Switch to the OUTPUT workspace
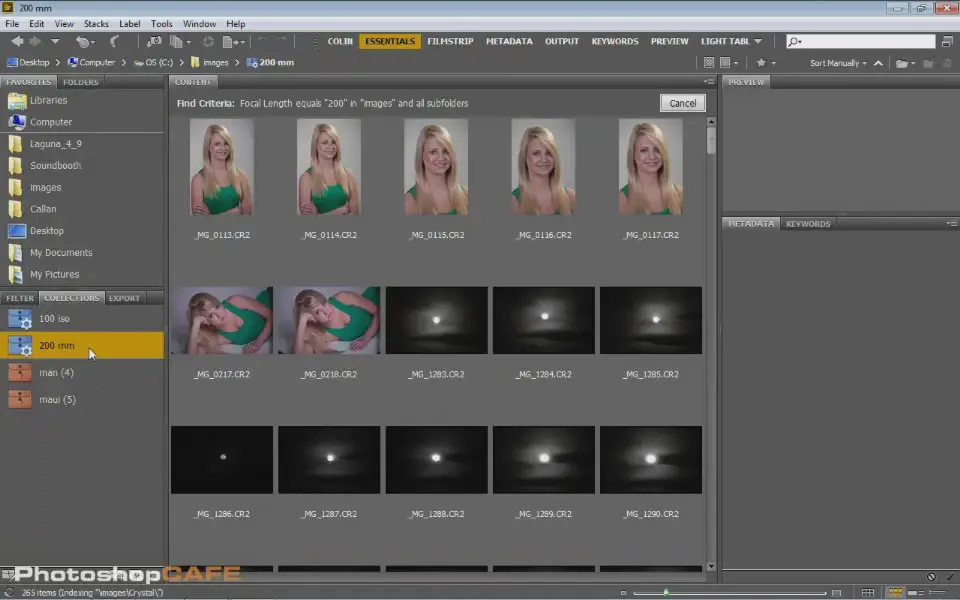This screenshot has width=960, height=600. [561, 41]
